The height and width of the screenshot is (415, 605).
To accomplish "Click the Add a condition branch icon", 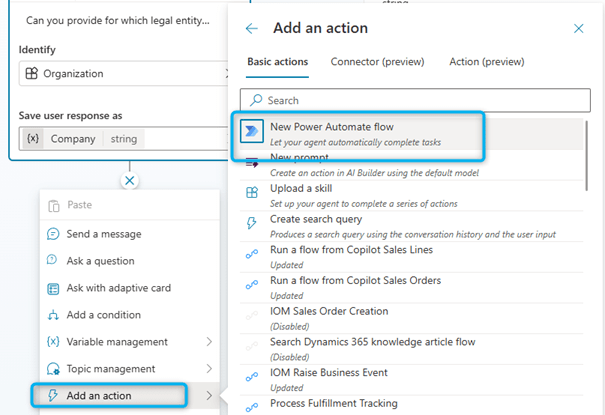I will coord(53,315).
